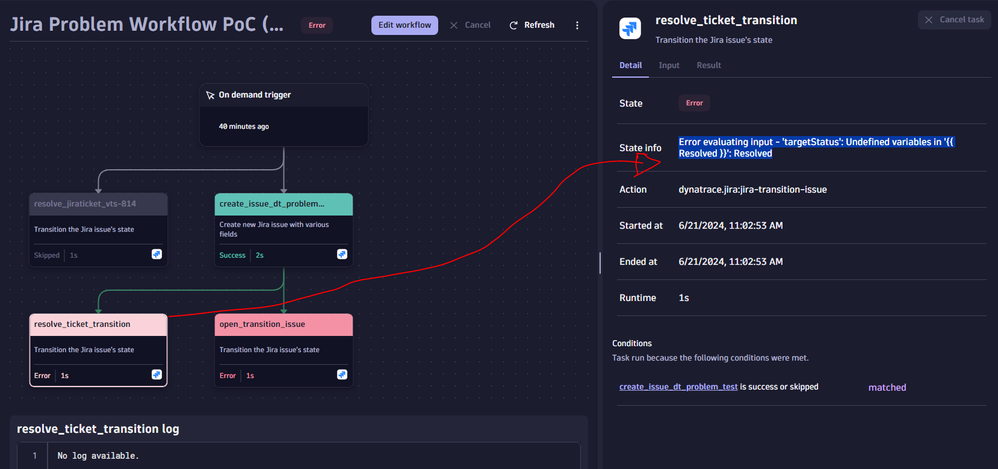998x469 pixels.
Task: Click the panel divider resize handle
Action: [600, 262]
